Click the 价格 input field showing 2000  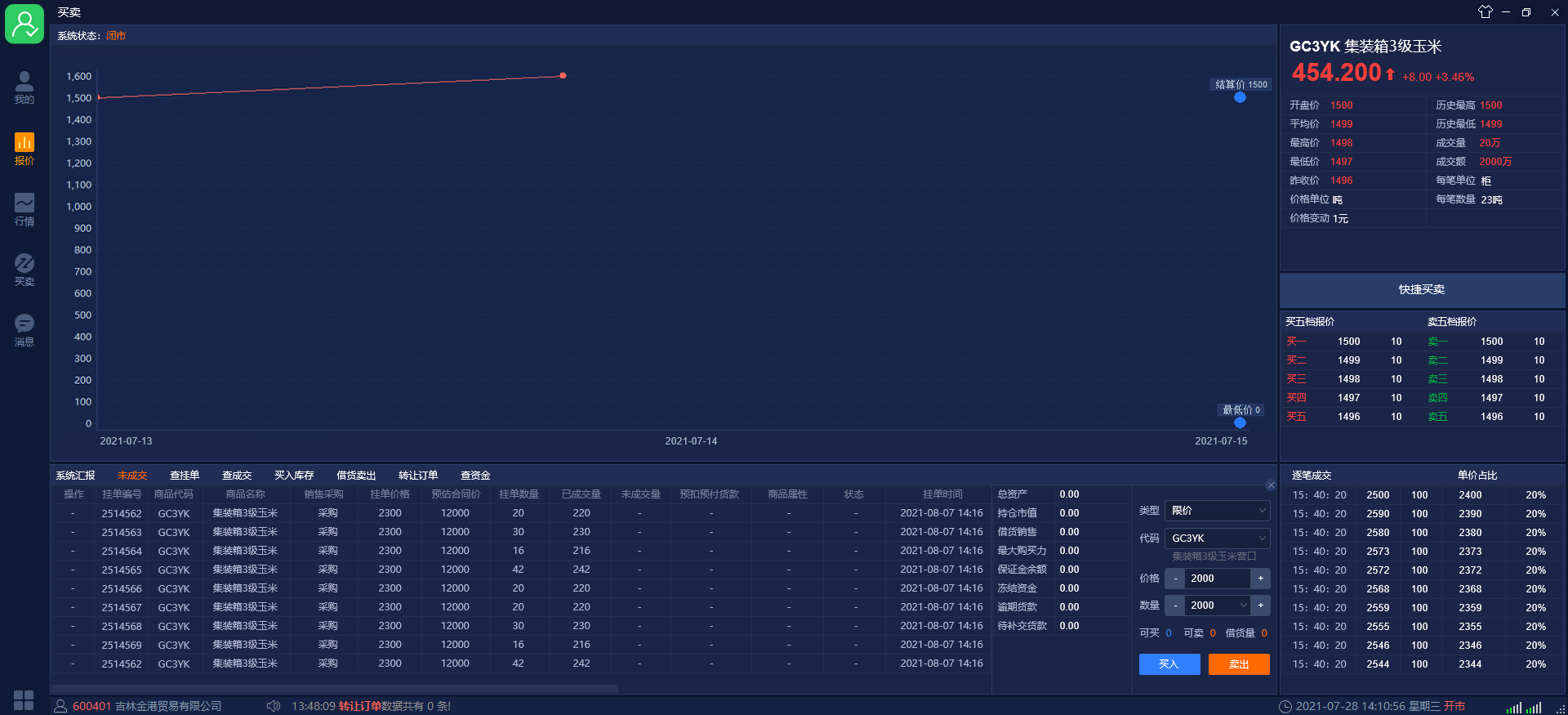point(1218,579)
